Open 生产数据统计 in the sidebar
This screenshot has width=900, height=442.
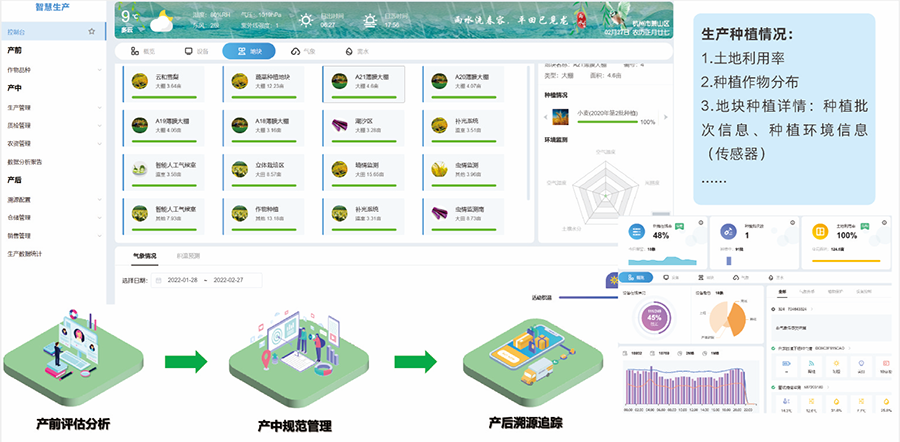tap(25, 253)
